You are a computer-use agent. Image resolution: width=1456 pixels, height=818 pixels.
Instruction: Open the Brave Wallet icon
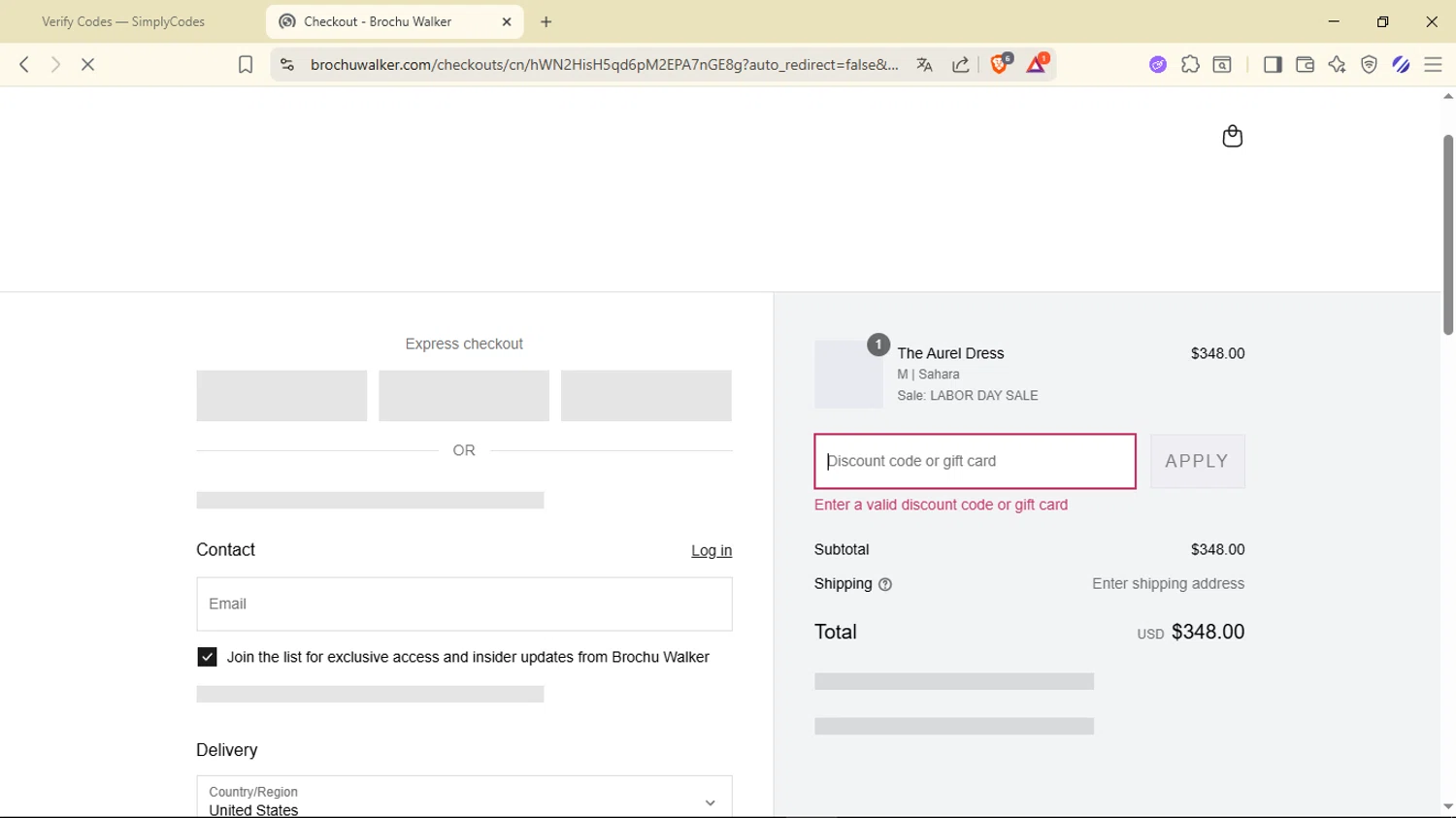pyautogui.click(x=1305, y=65)
